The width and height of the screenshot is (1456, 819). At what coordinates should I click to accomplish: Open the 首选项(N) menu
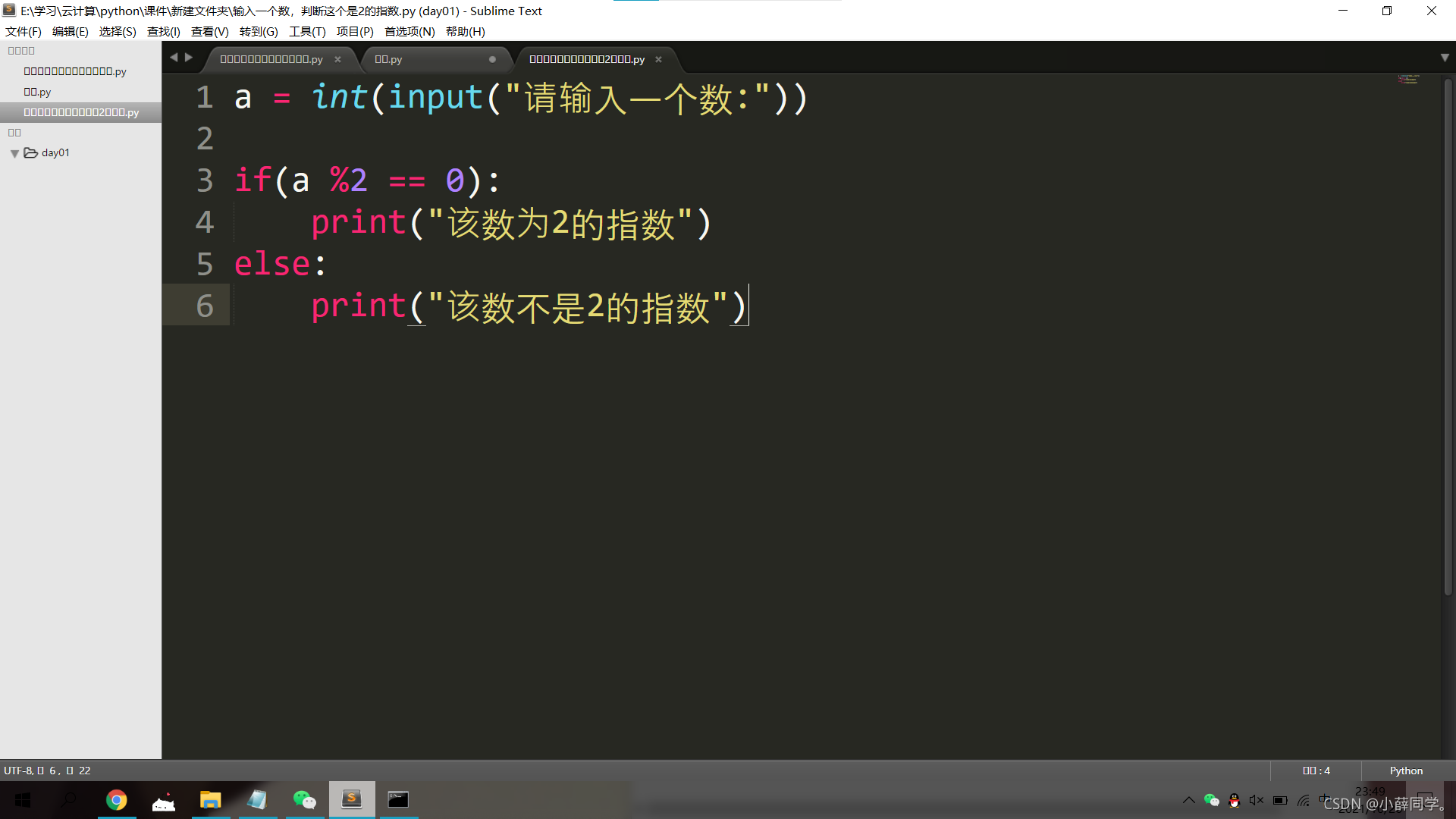click(x=409, y=31)
